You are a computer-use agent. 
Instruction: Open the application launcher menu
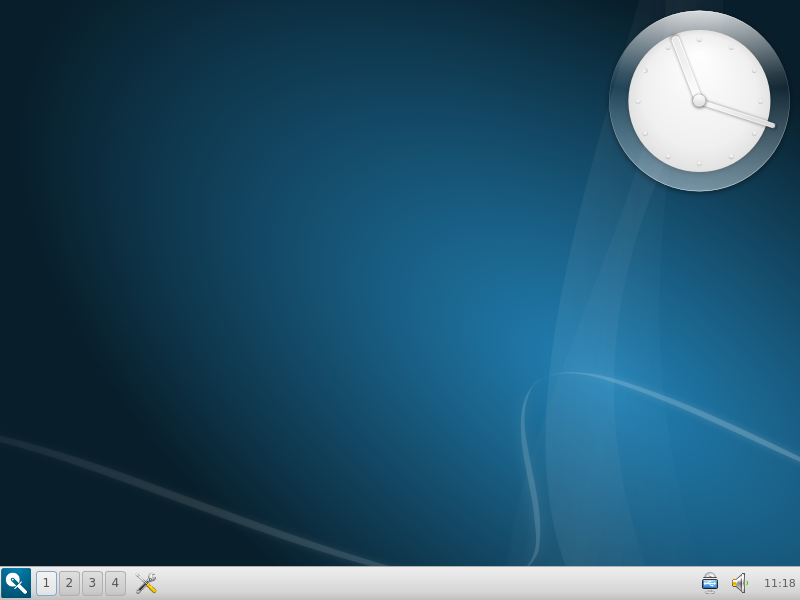coord(16,583)
